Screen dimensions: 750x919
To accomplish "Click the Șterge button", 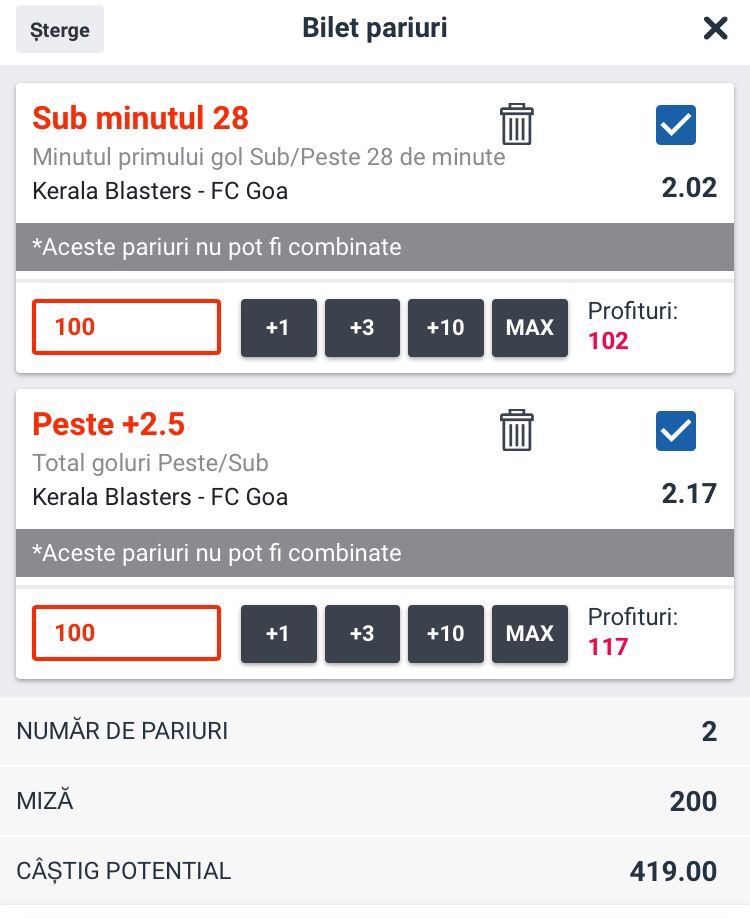I will coord(60,29).
